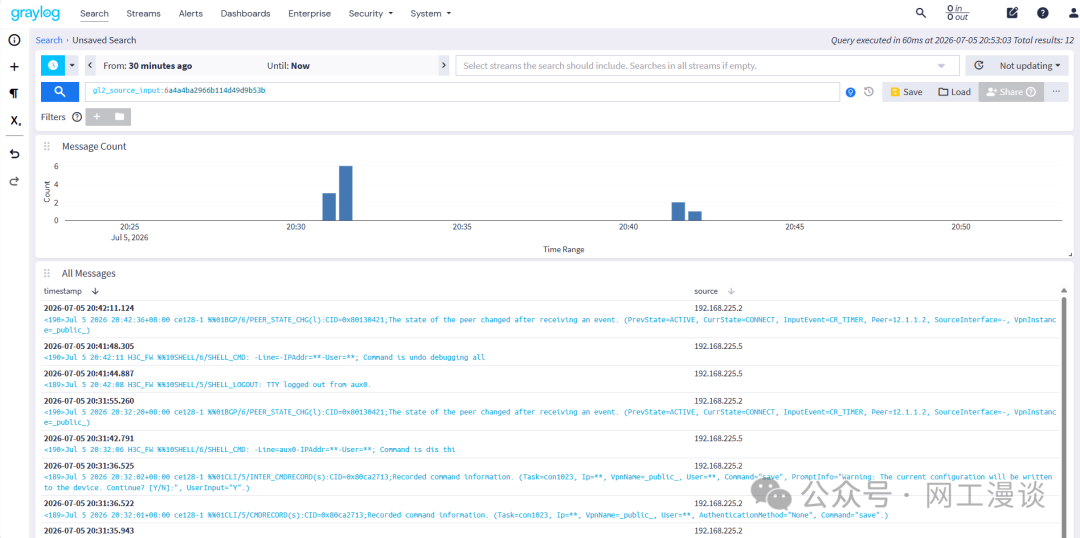The width and height of the screenshot is (1080, 538).
Task: Click the 'From: 30 minutes ago' range text
Action: click(147, 66)
